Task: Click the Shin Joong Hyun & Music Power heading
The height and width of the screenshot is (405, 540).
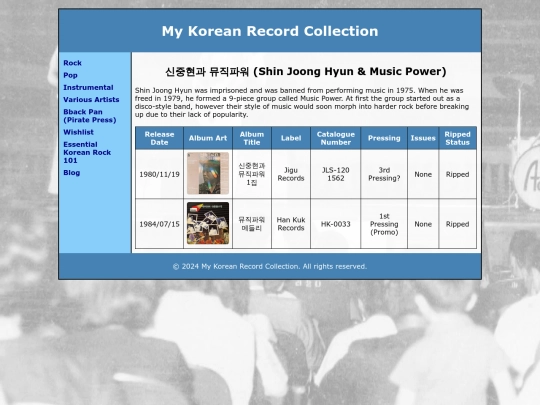Action: 306,71
